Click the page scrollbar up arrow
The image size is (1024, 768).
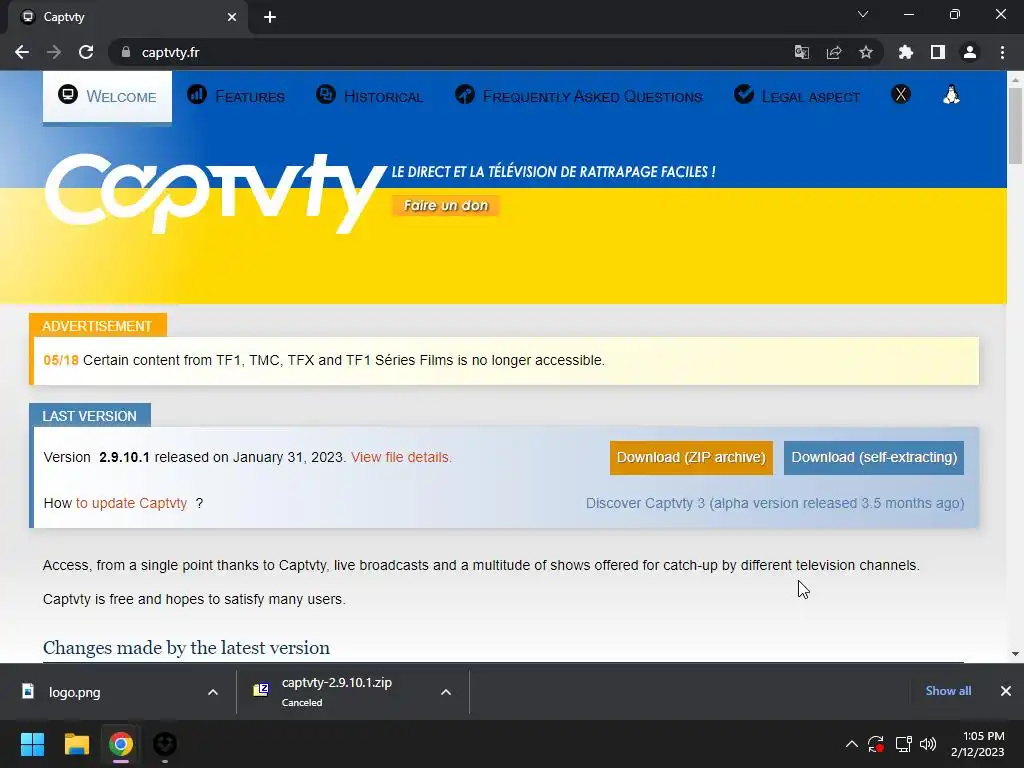tap(1015, 79)
